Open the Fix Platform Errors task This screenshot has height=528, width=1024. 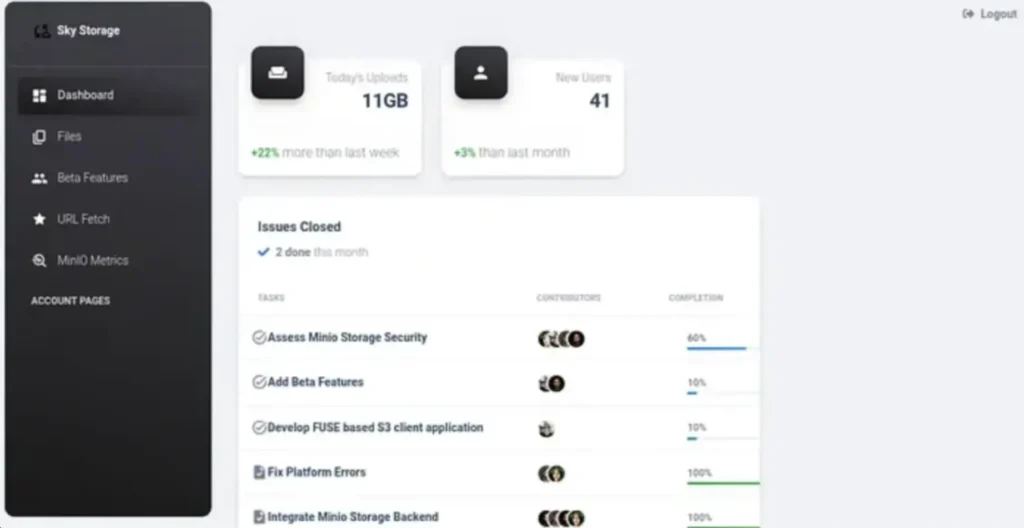pos(316,472)
